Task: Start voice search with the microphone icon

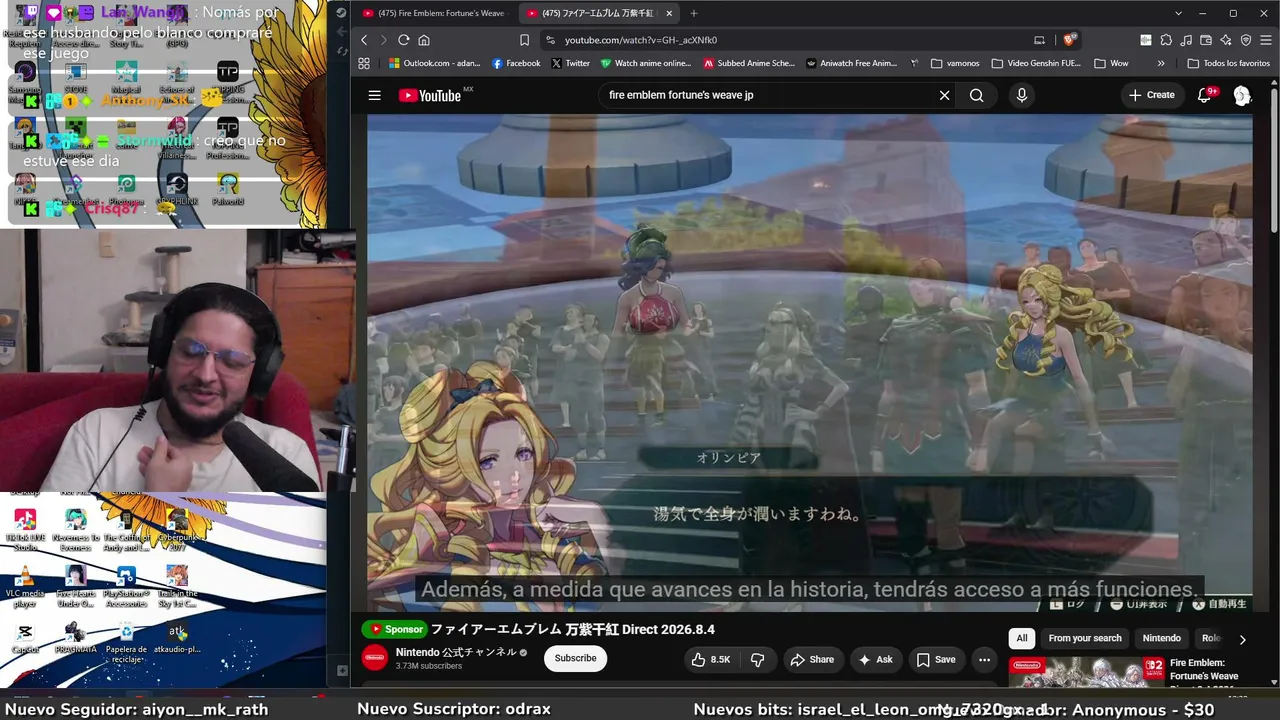Action: pos(1021,95)
